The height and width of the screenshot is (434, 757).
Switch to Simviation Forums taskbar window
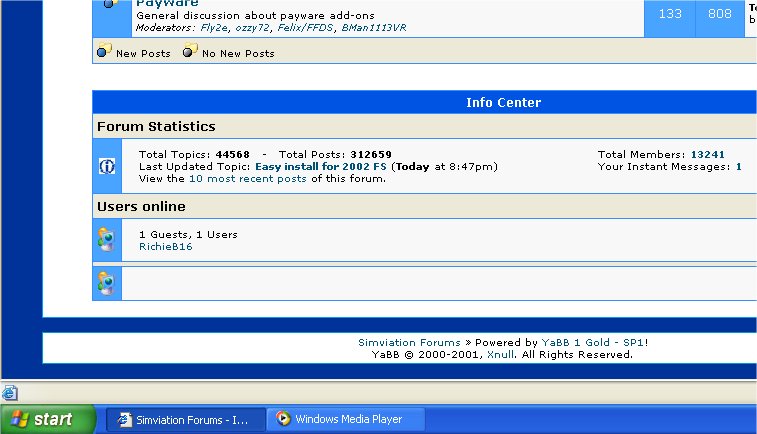(x=186, y=420)
